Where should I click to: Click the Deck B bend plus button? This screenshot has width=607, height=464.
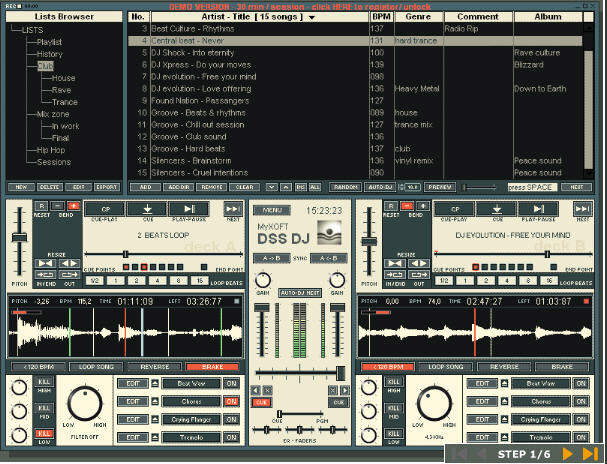tap(423, 206)
